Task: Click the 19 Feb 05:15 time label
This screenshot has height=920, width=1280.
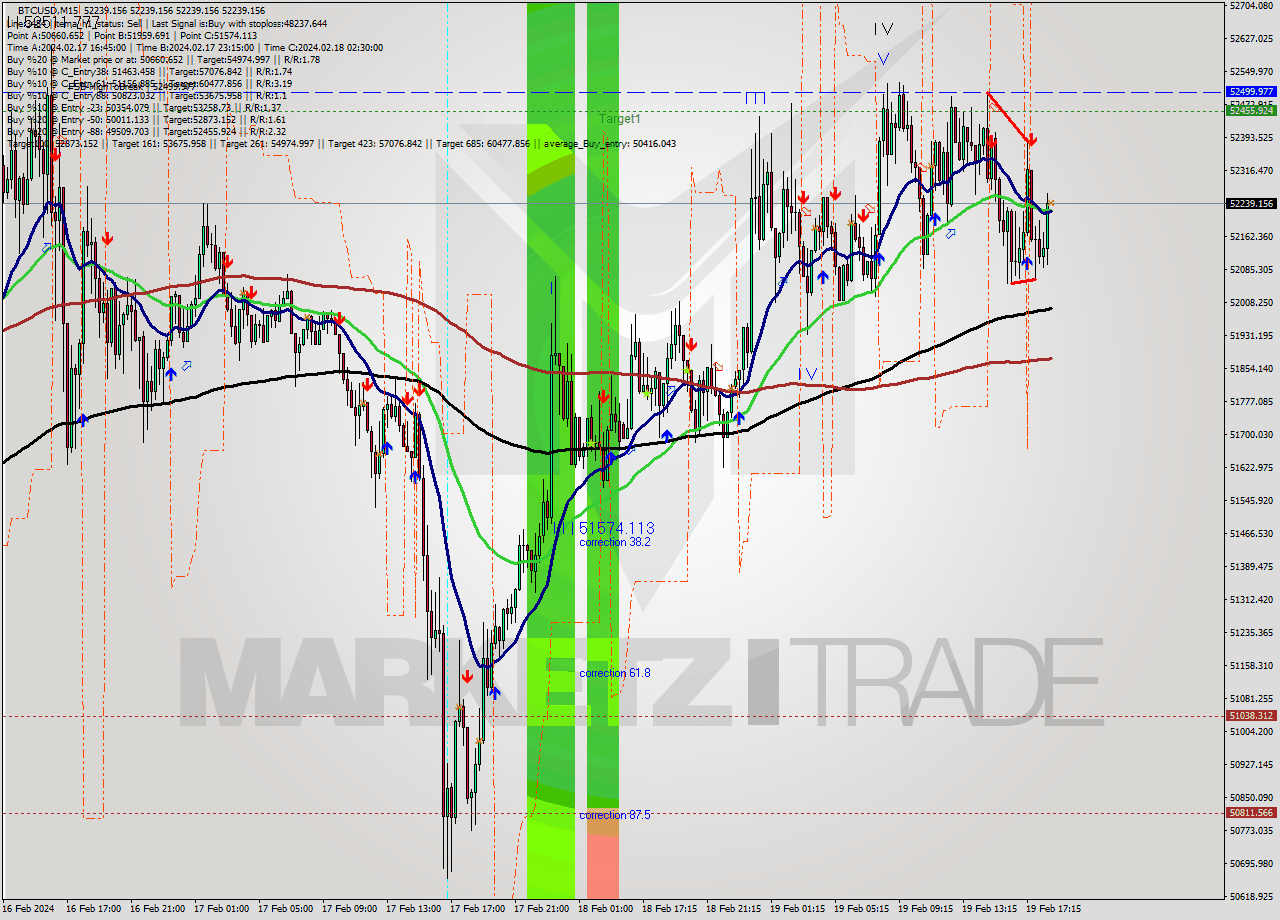Action: [x=860, y=909]
